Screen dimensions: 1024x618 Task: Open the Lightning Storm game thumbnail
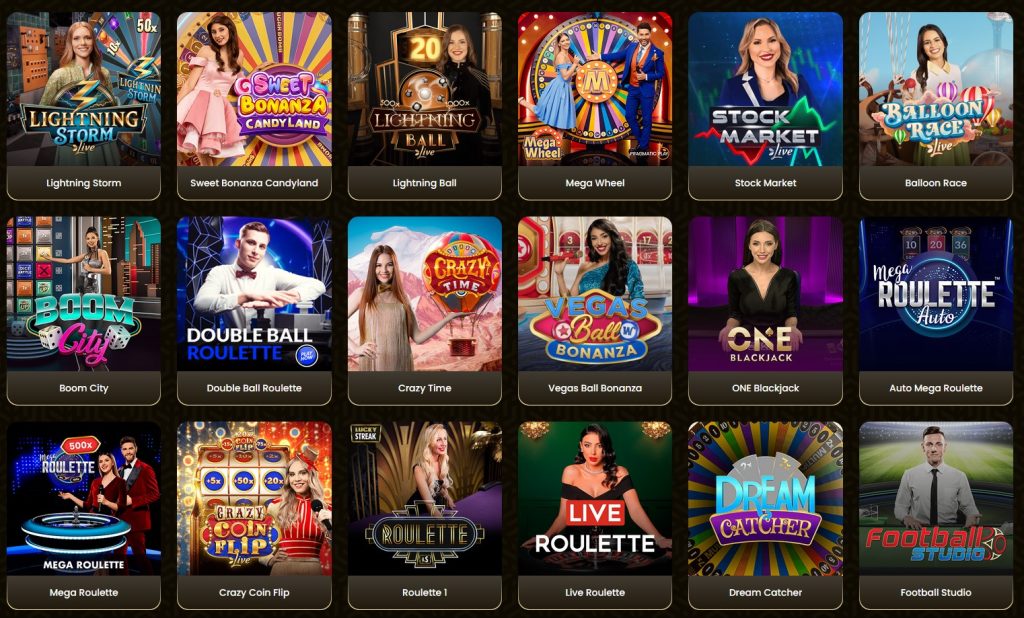pyautogui.click(x=84, y=89)
